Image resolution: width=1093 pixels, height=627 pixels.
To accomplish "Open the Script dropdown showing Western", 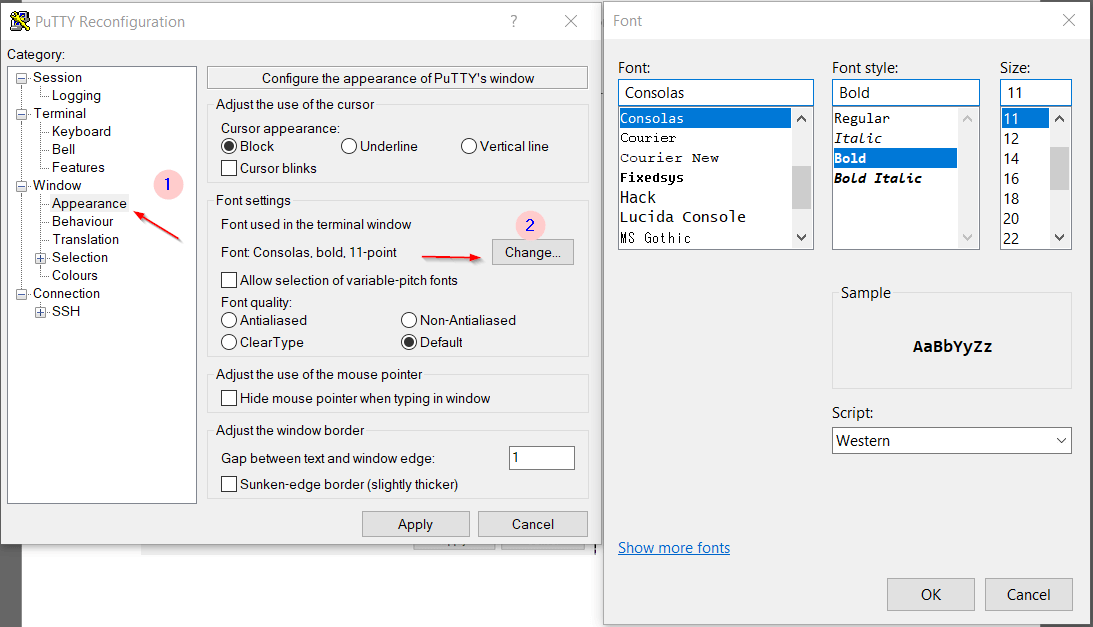I will 951,441.
